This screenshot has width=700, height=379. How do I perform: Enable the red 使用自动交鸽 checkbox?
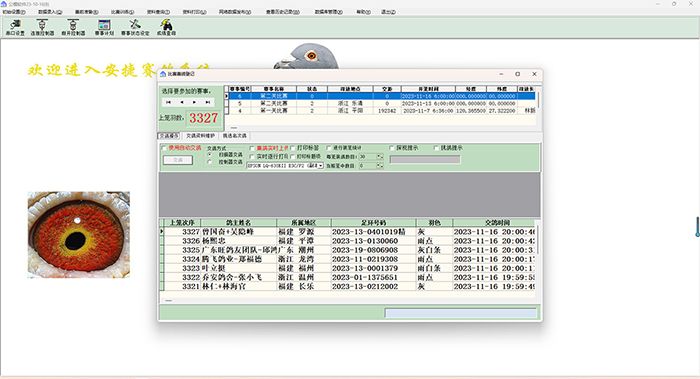(164, 148)
